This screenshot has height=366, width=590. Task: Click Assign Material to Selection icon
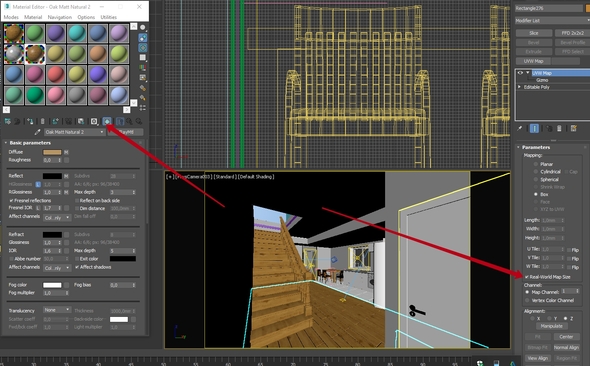coord(30,121)
